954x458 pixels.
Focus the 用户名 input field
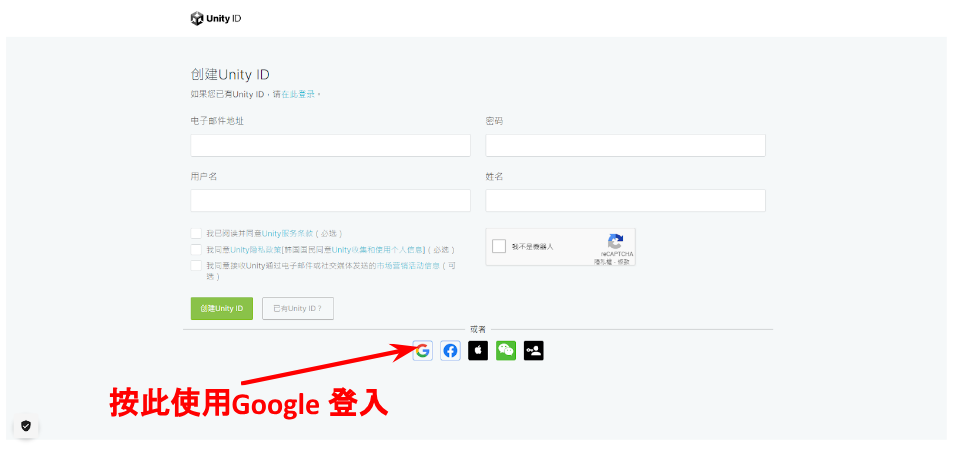[330, 201]
